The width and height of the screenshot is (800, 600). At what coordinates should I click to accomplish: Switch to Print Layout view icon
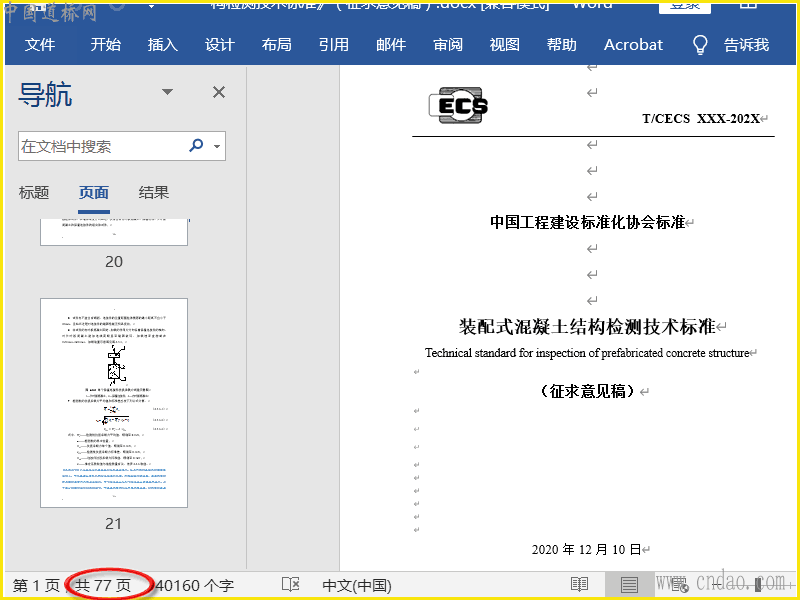pyautogui.click(x=629, y=585)
